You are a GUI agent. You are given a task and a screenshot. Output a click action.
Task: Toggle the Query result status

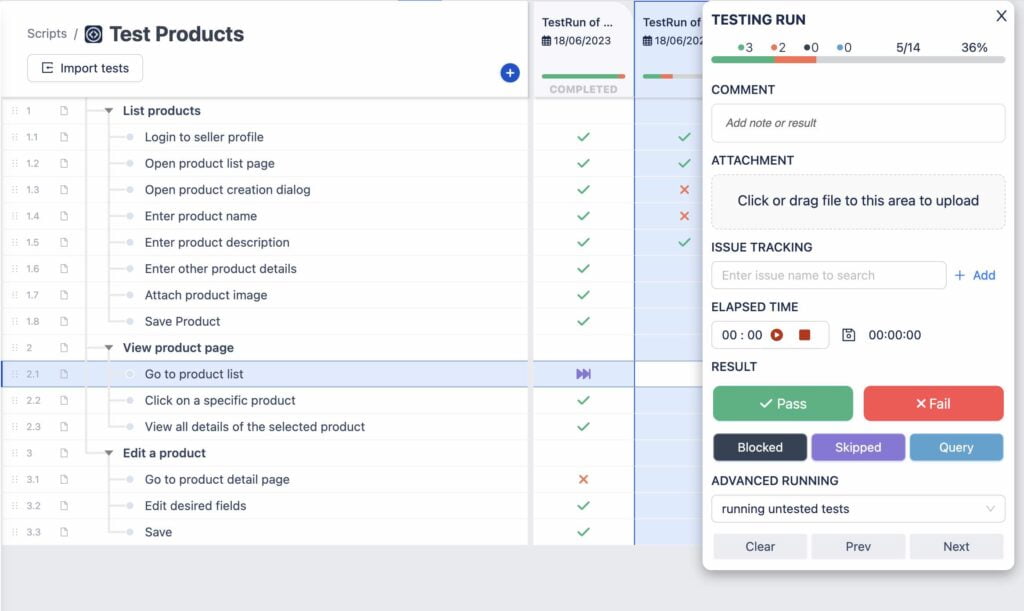(956, 447)
